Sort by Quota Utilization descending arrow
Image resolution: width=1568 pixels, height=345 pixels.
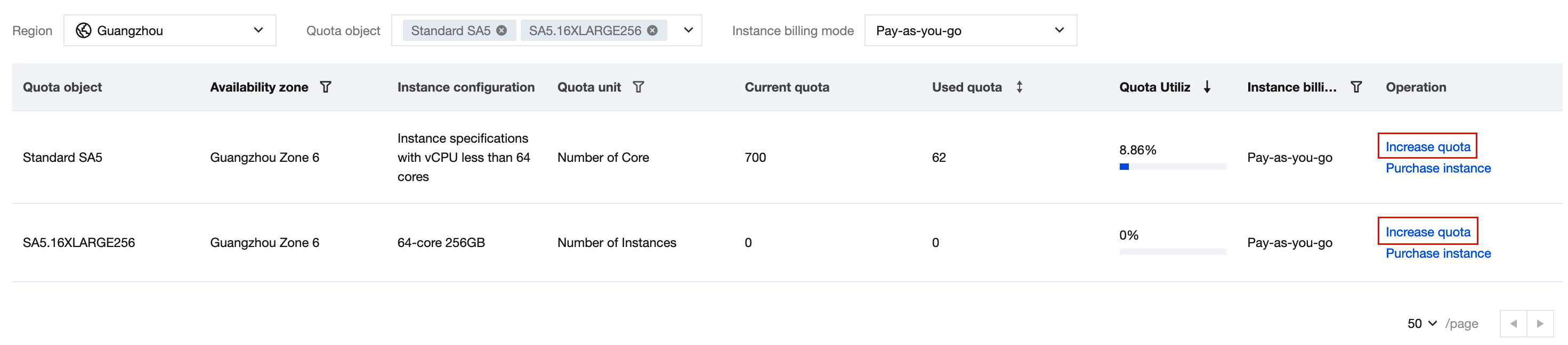click(1207, 87)
